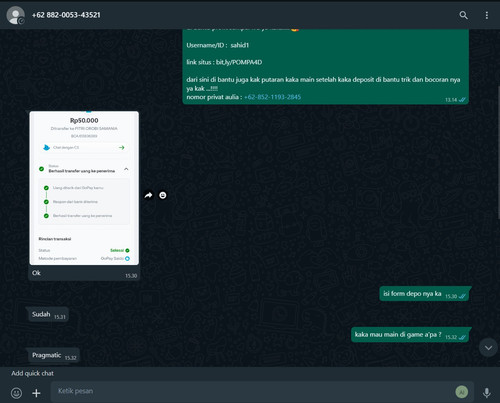500x403 pixels.
Task: Open the emoji picker beside the message field
Action: point(16,393)
